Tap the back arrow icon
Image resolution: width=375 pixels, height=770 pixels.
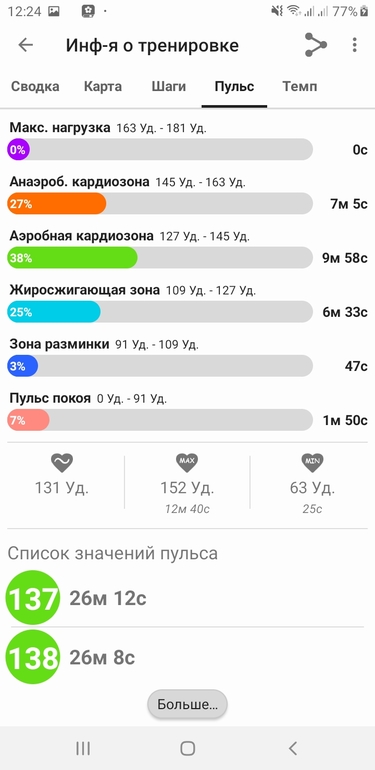click(x=26, y=45)
